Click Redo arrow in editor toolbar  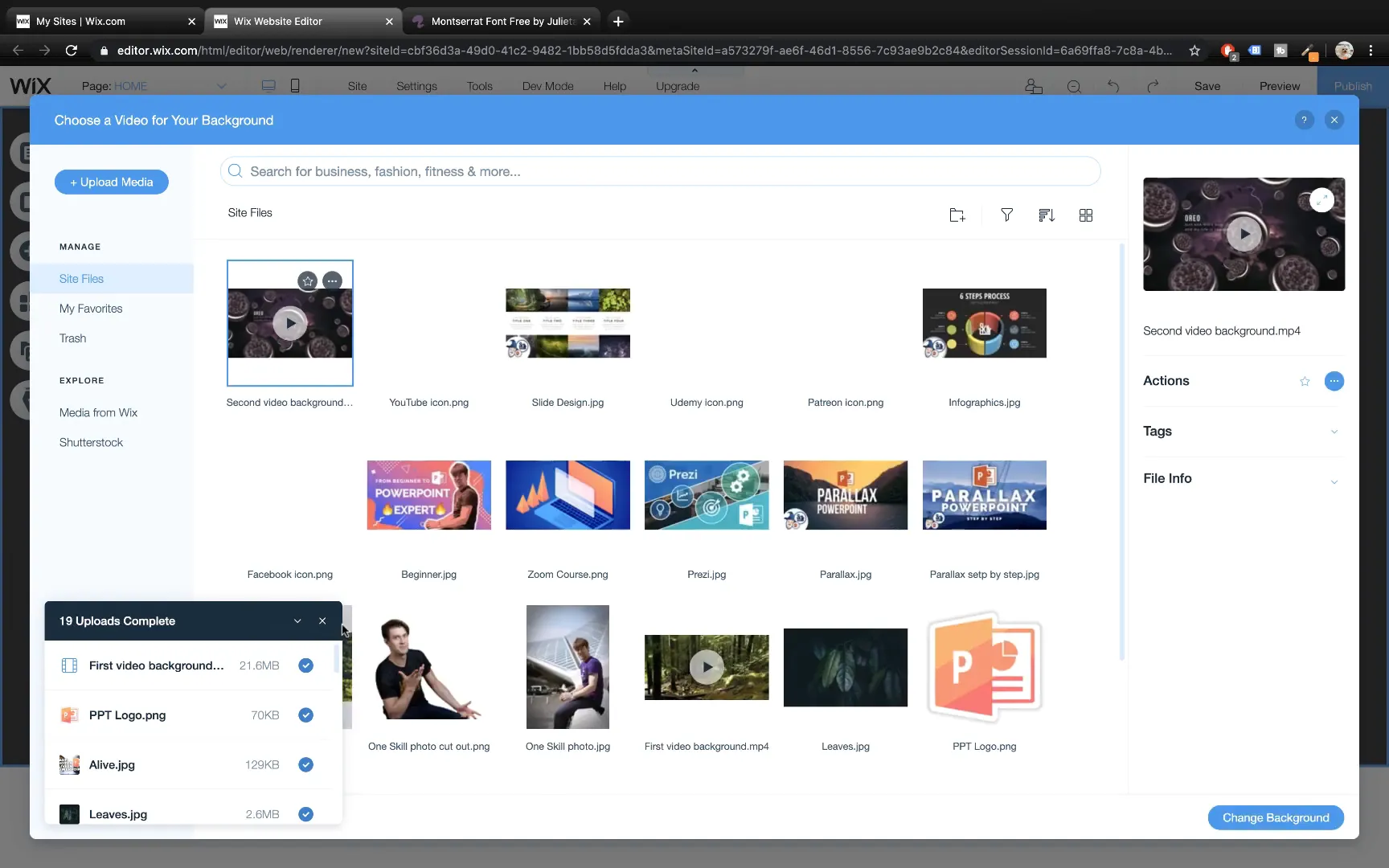point(1153,86)
